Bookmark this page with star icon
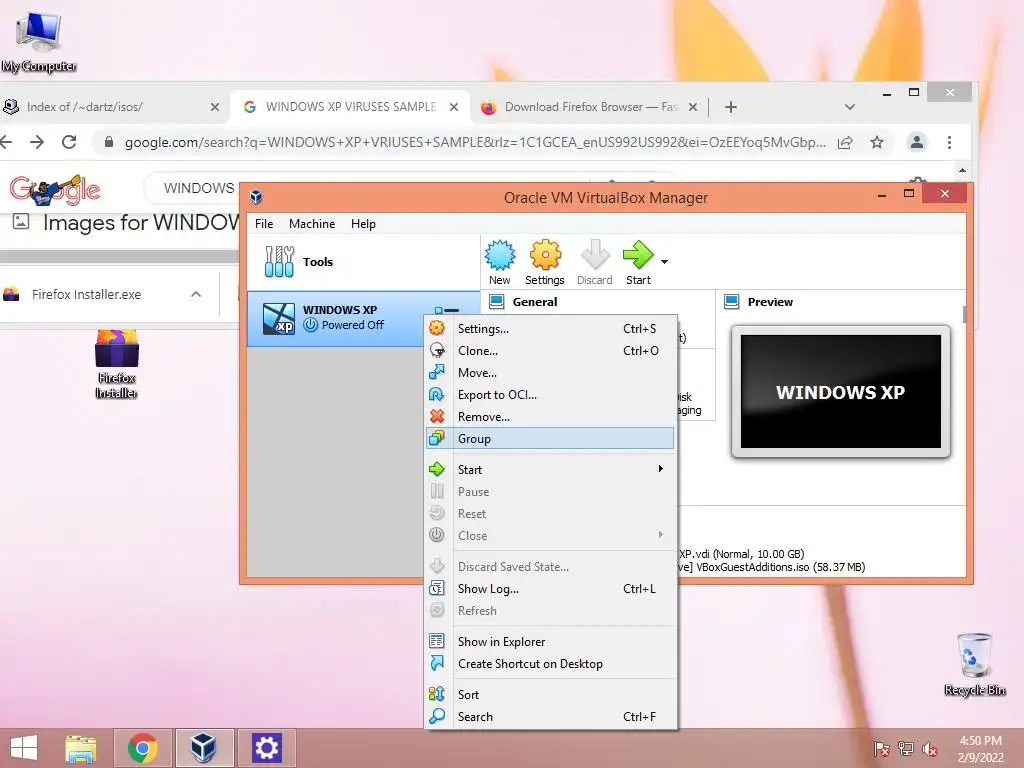 [876, 142]
